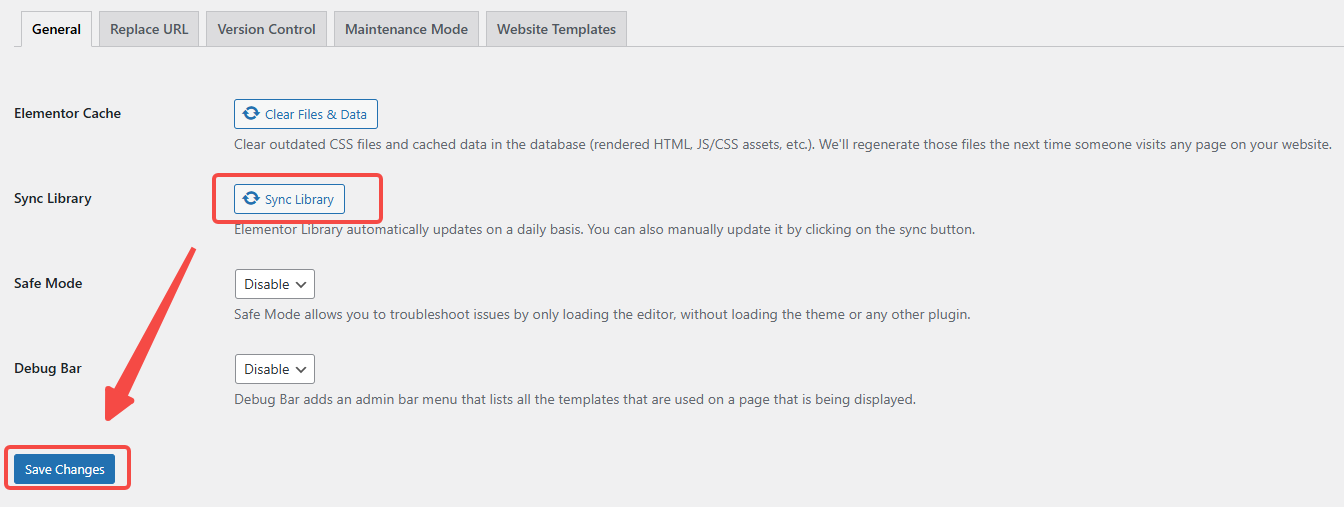Click the Sync Library button text
1344x507 pixels.
click(299, 200)
